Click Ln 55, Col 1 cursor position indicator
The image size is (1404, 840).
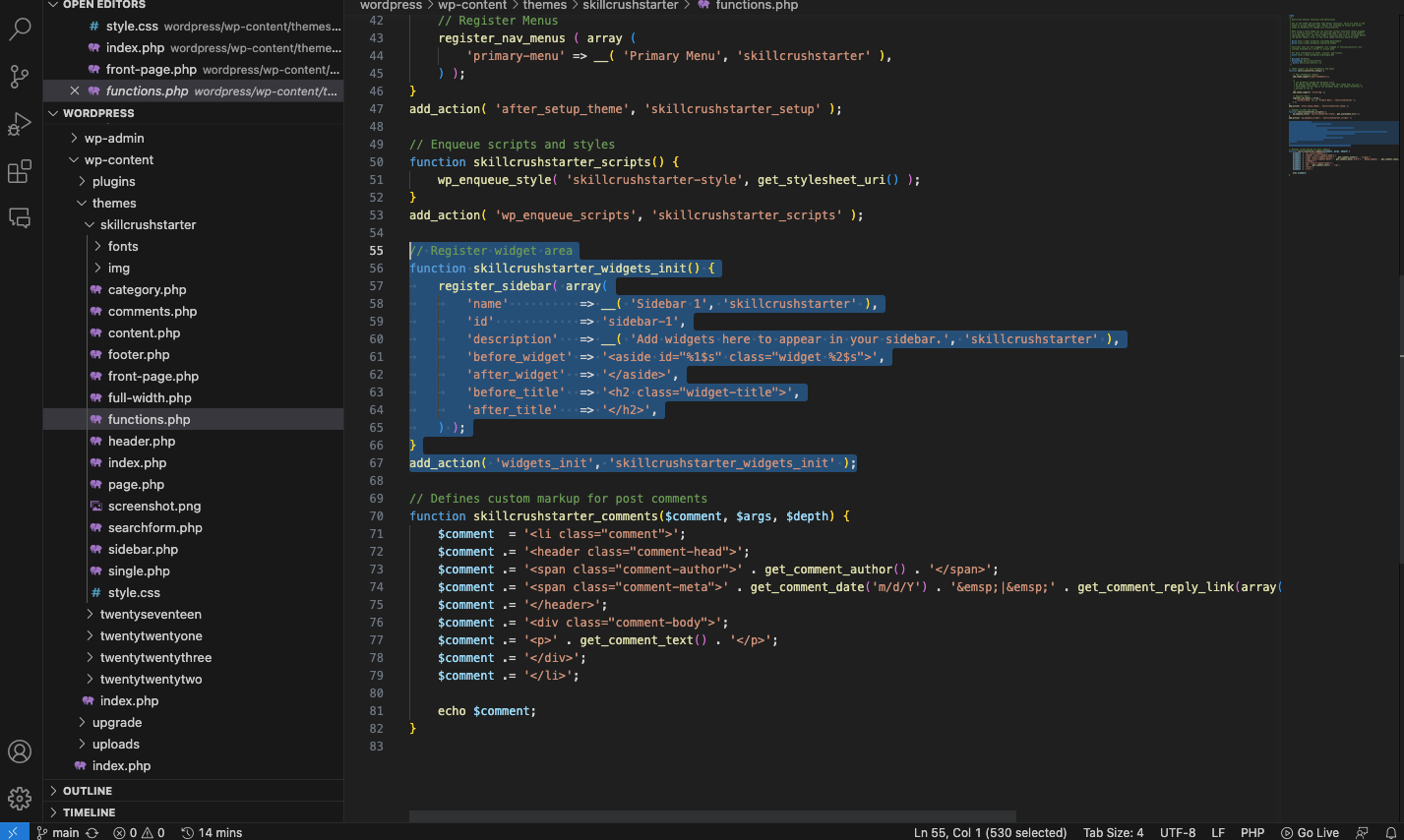click(990, 832)
